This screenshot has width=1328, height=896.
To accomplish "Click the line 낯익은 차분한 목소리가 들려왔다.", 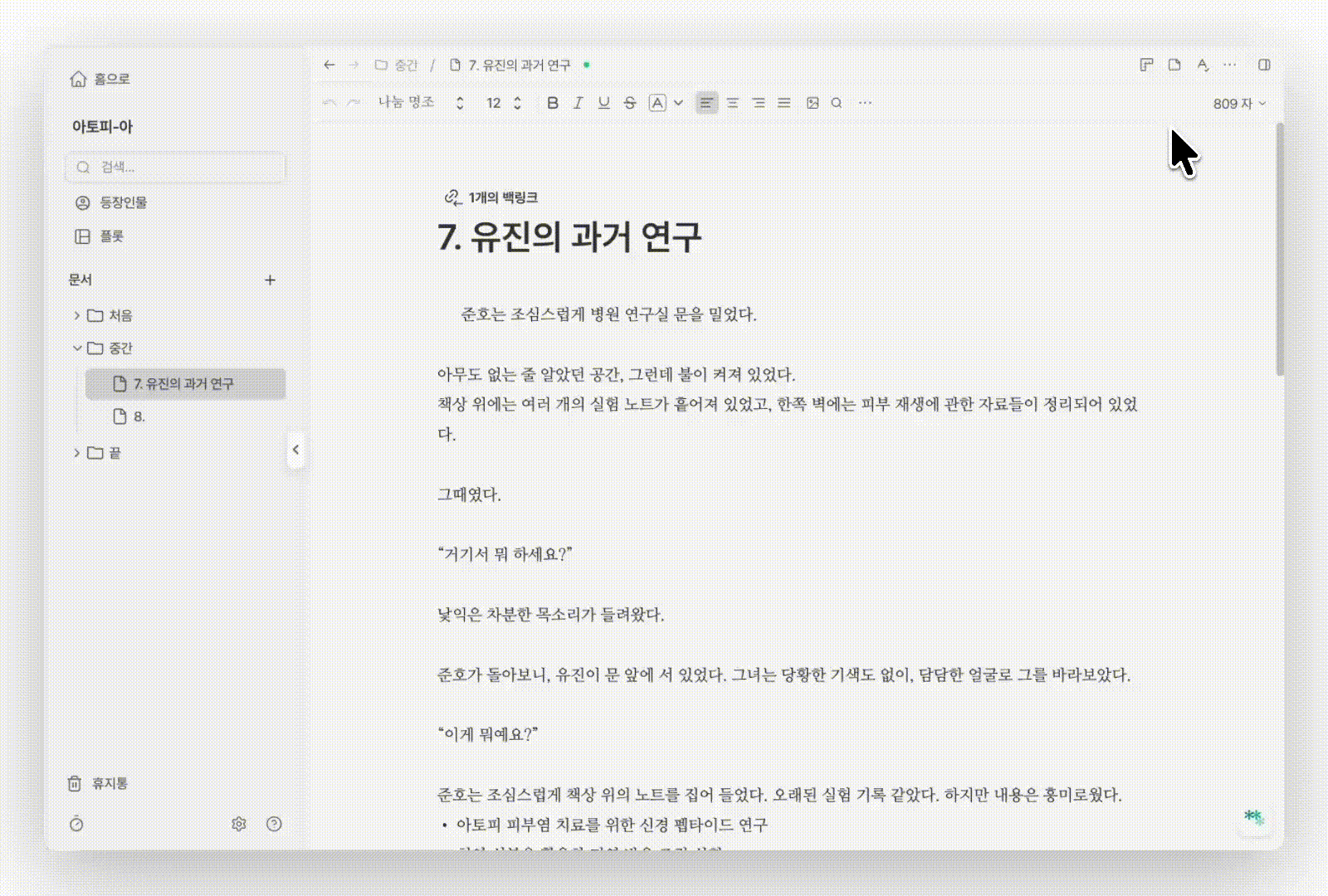I will 551,615.
